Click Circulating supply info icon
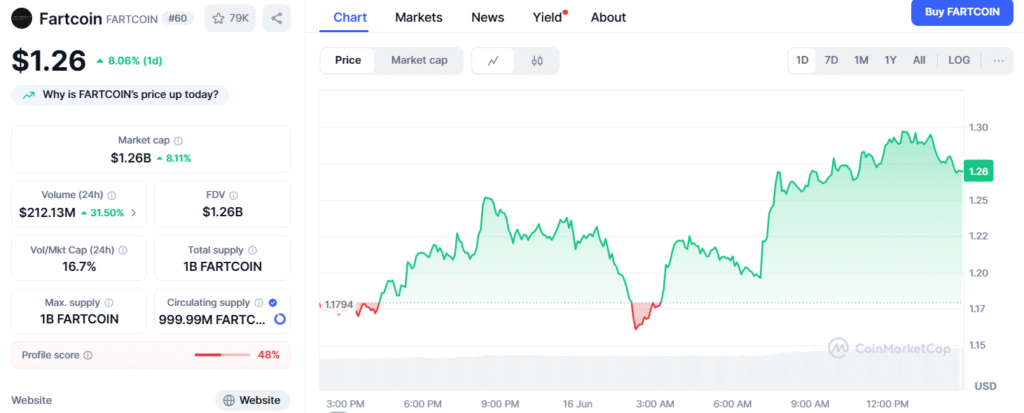Screen dimensions: 1024x413 point(259,303)
